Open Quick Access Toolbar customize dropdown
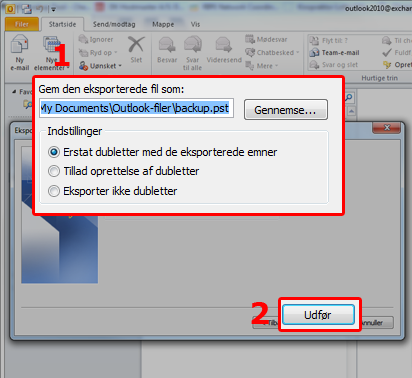Viewport: 412px width, 378px height. click(53, 9)
